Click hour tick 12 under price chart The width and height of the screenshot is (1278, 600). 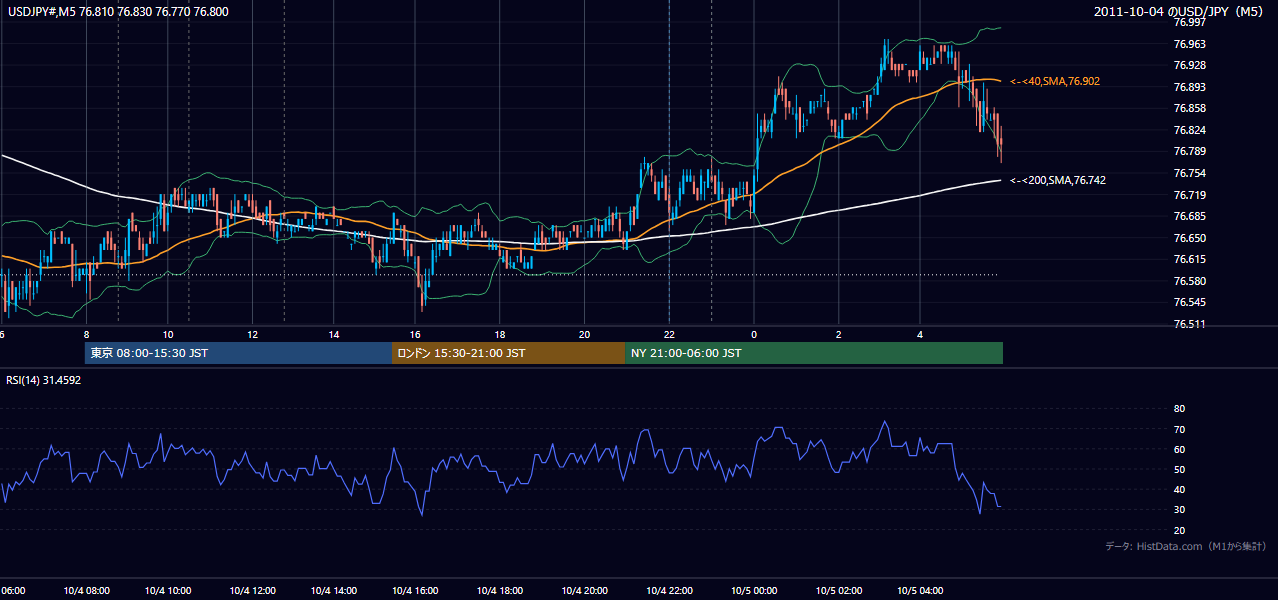[x=252, y=335]
